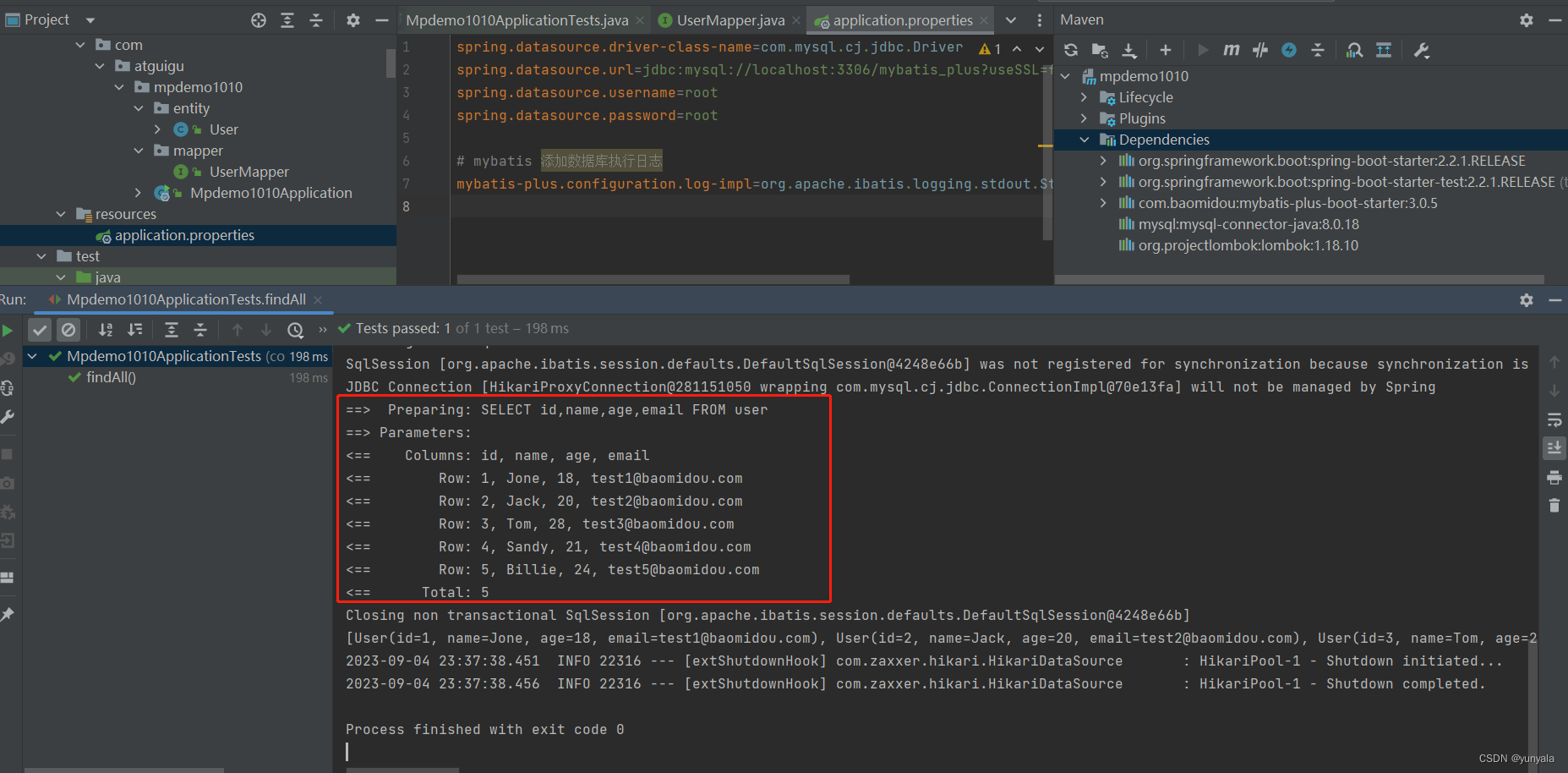Open the Project view dropdown

[90, 20]
